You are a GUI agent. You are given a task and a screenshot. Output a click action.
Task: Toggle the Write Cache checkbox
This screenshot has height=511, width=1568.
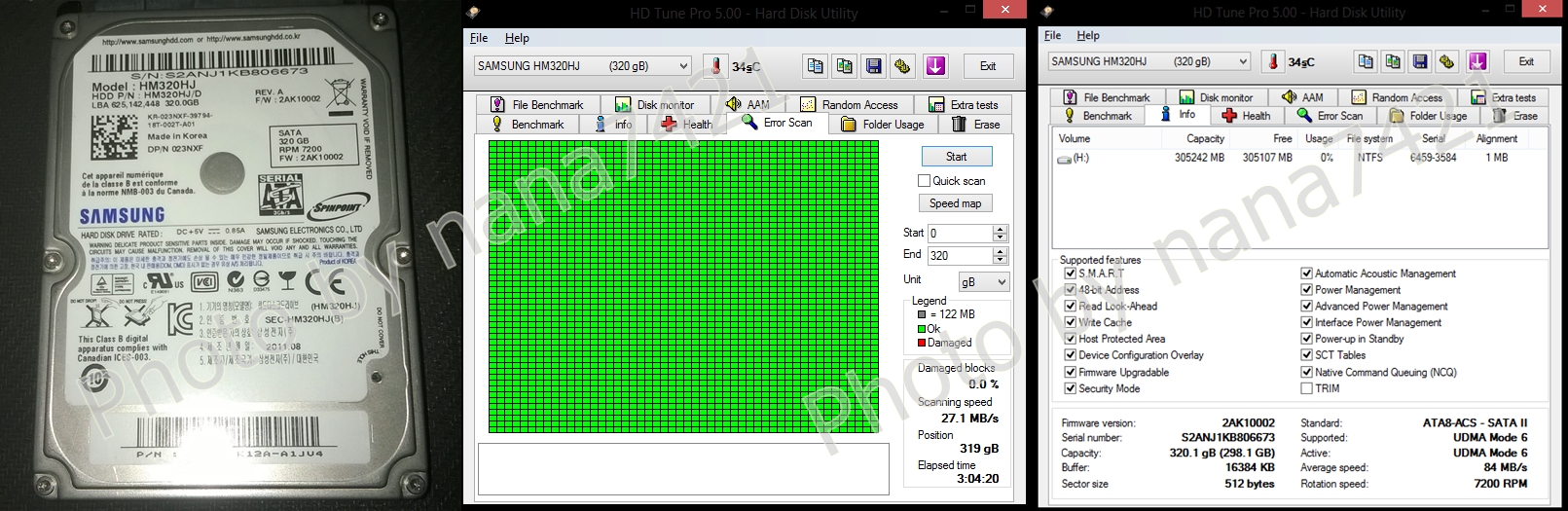click(1071, 322)
